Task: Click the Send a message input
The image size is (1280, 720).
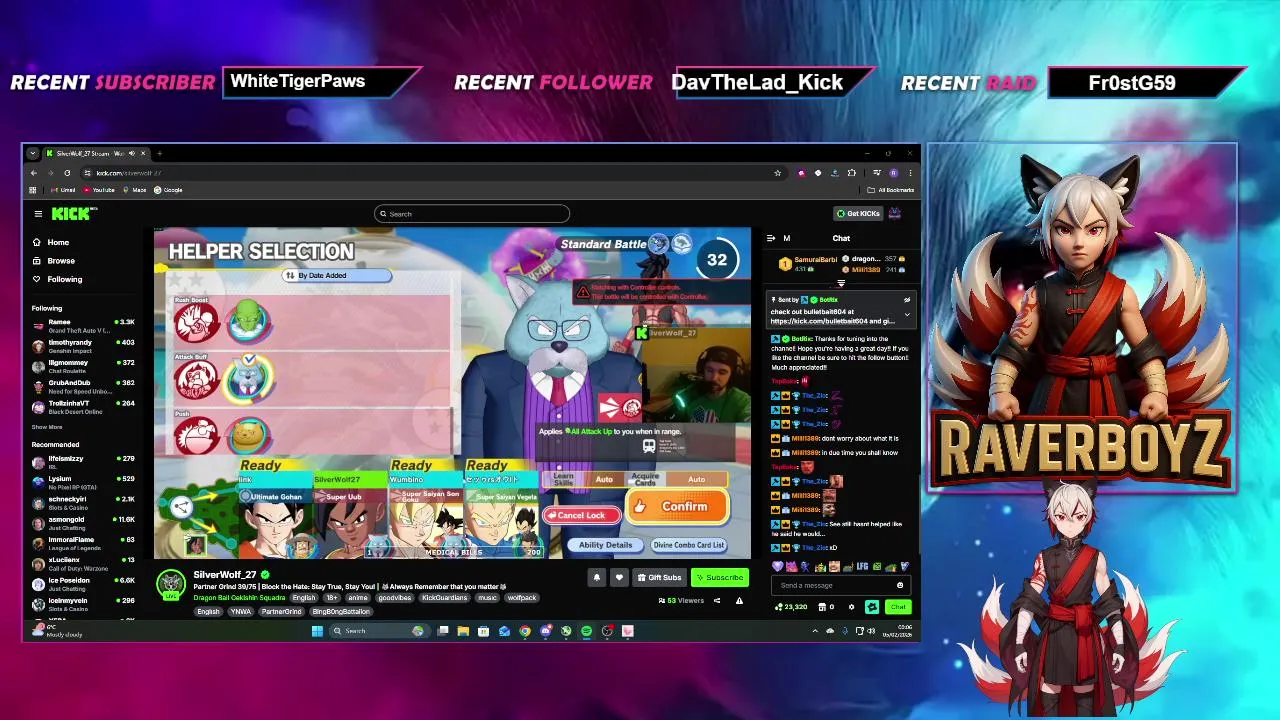Action: click(x=842, y=585)
